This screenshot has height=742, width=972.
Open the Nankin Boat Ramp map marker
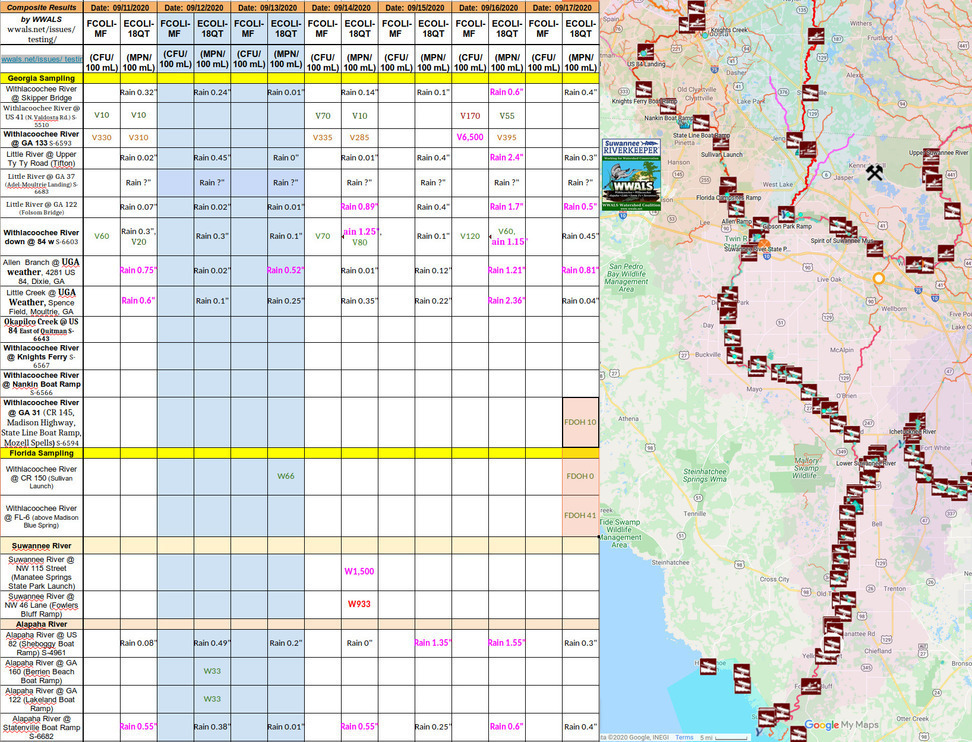pyautogui.click(x=668, y=106)
